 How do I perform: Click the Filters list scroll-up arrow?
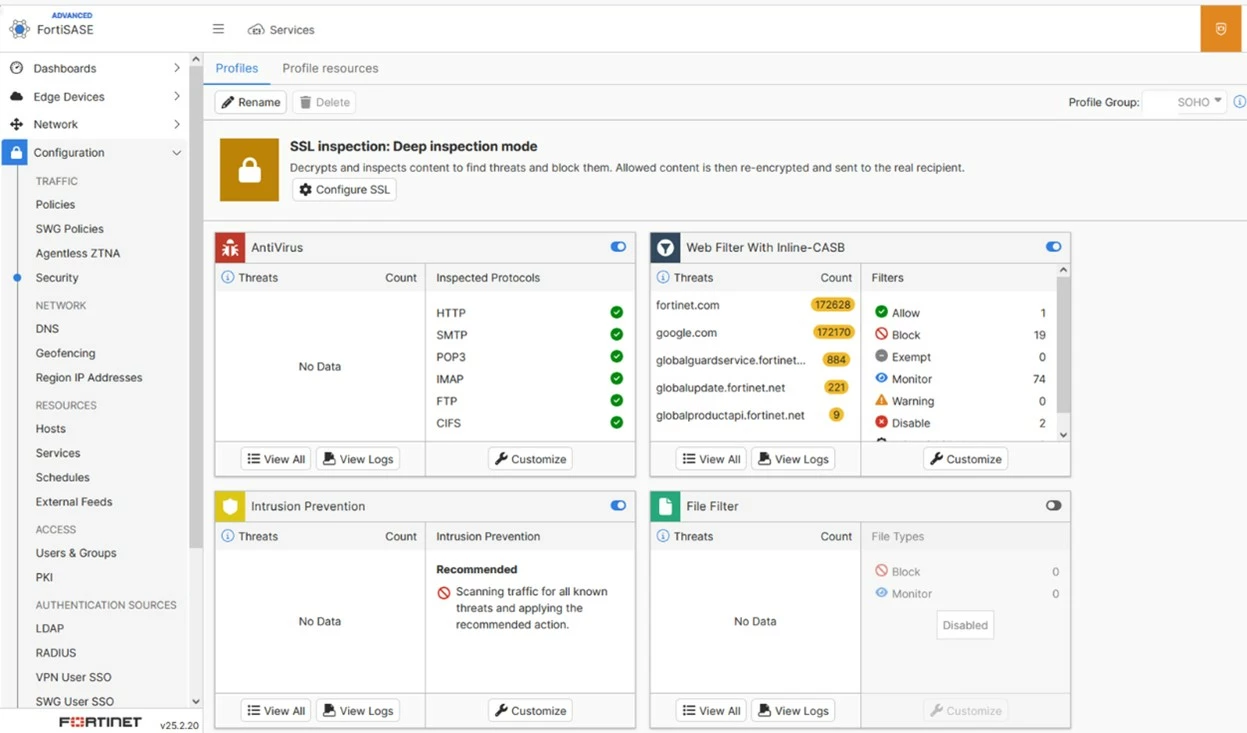[x=1063, y=271]
